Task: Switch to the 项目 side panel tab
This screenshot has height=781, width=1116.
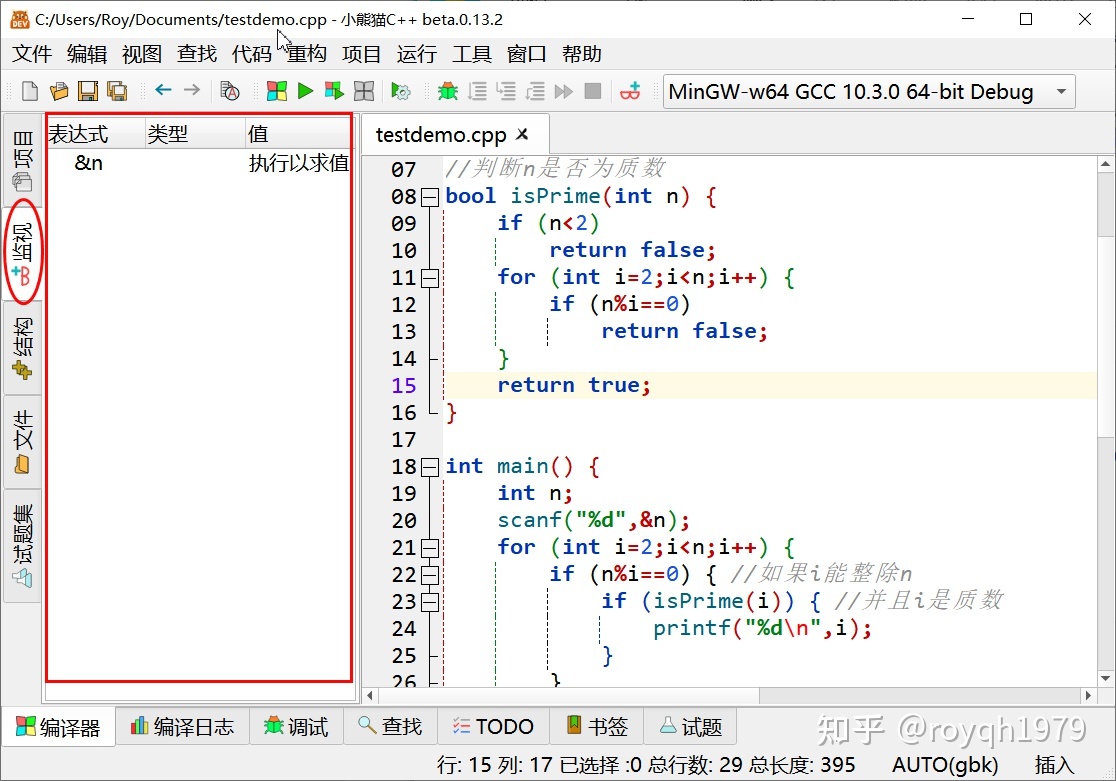Action: [x=23, y=159]
